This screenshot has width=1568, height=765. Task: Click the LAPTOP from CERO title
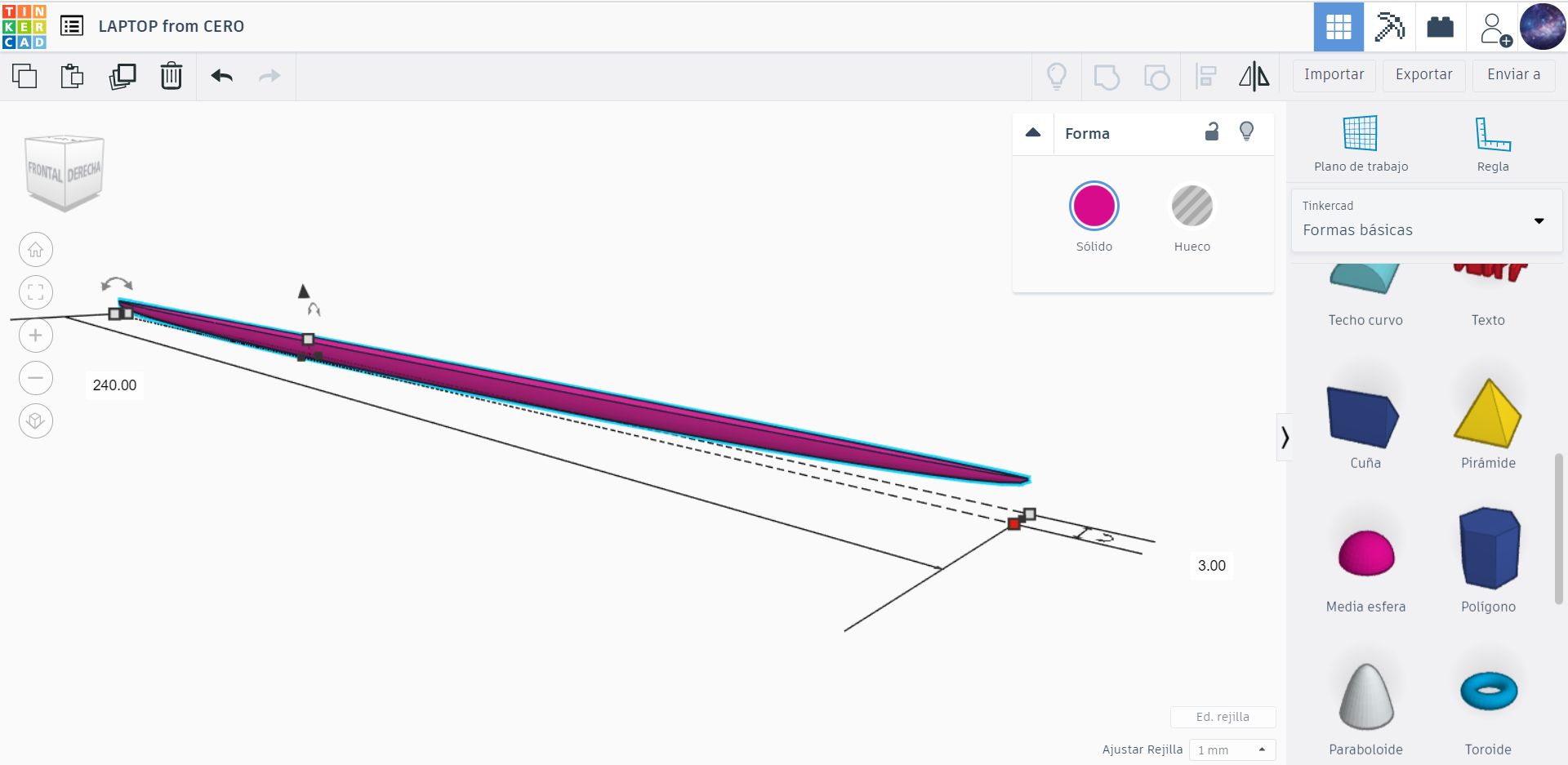click(171, 26)
